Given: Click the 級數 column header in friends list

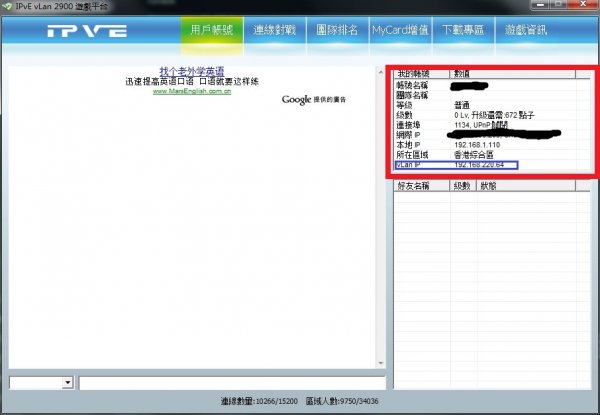Looking at the screenshot, I should point(462,186).
